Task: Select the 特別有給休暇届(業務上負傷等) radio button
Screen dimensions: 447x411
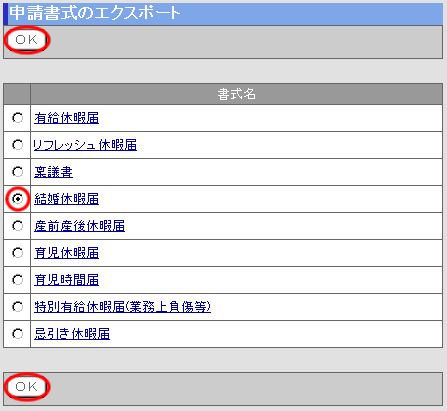Action: 17,307
